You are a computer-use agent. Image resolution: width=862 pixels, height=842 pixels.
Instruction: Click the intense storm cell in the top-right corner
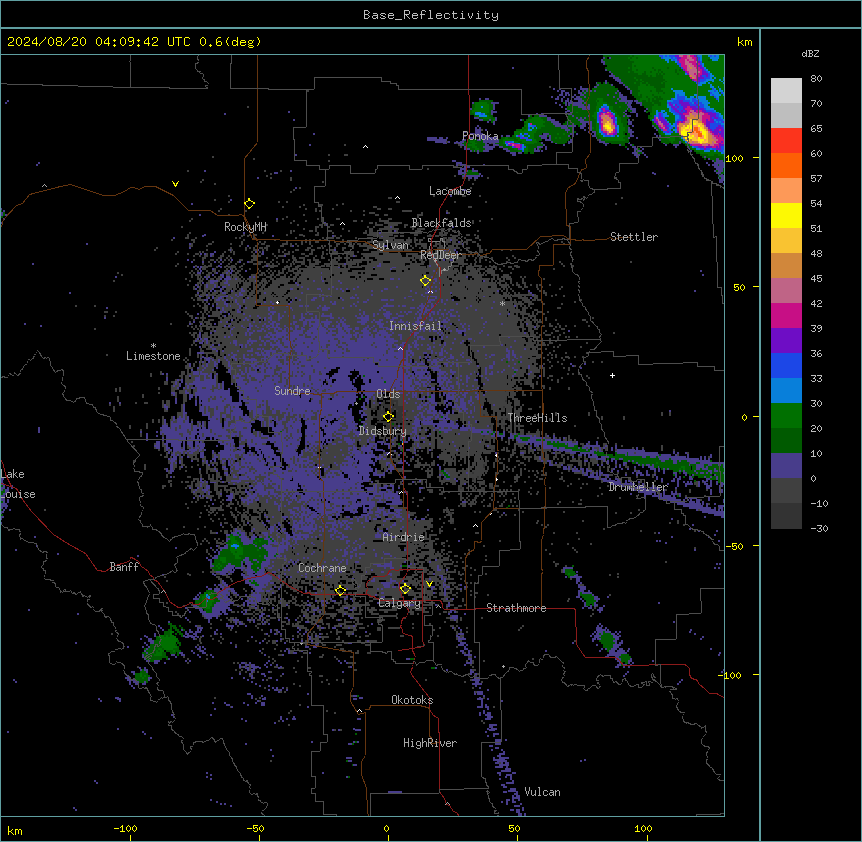click(x=696, y=131)
